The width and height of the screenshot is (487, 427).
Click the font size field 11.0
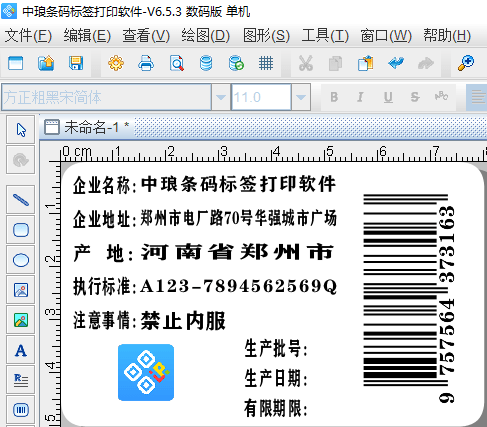pyautogui.click(x=261, y=97)
